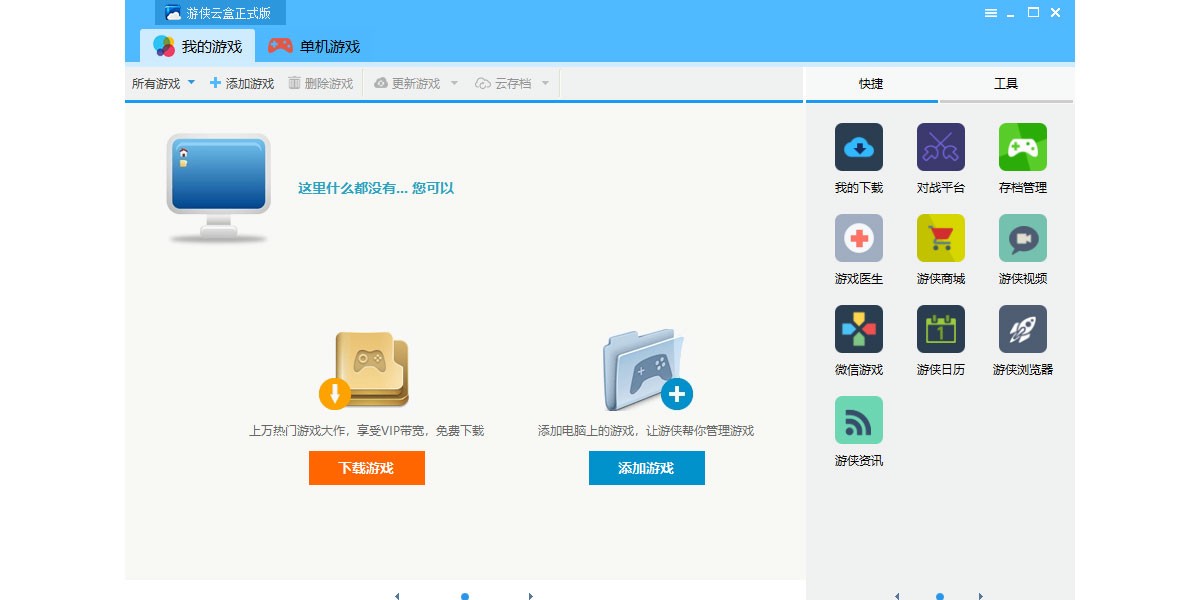The image size is (1200, 600).
Task: Switch to 单机游戏 tab
Action: (314, 46)
